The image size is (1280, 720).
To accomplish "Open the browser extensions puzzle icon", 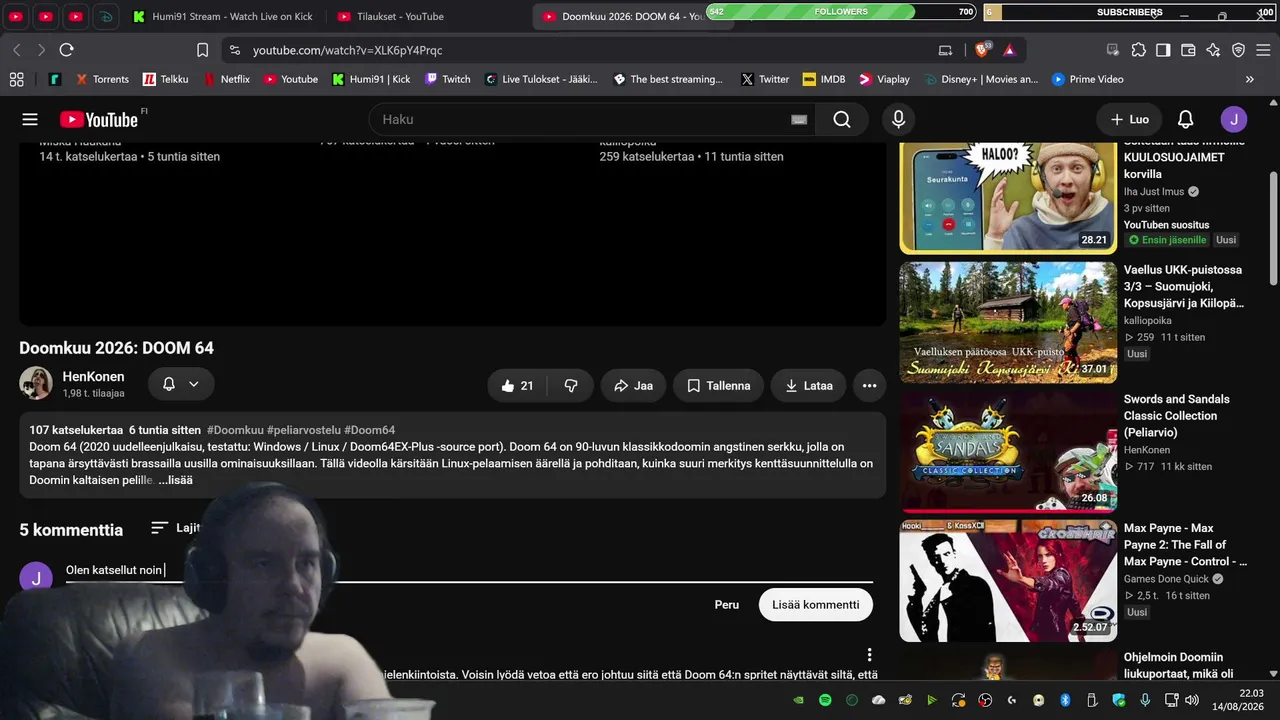I will 1138,50.
